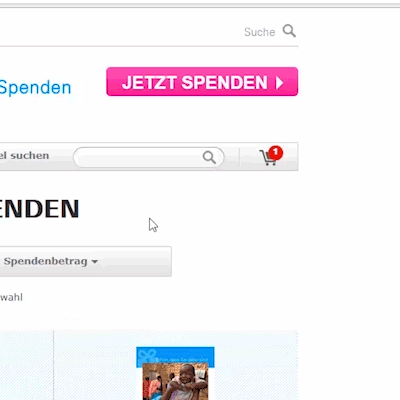
Task: Click the pink Jetzt Spenden button
Action: (202, 82)
